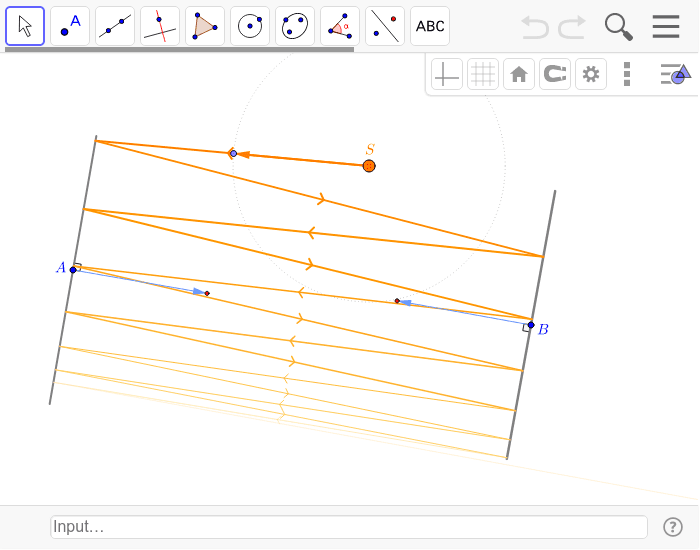
Task: Click the label S above the source
Action: pyautogui.click(x=370, y=149)
